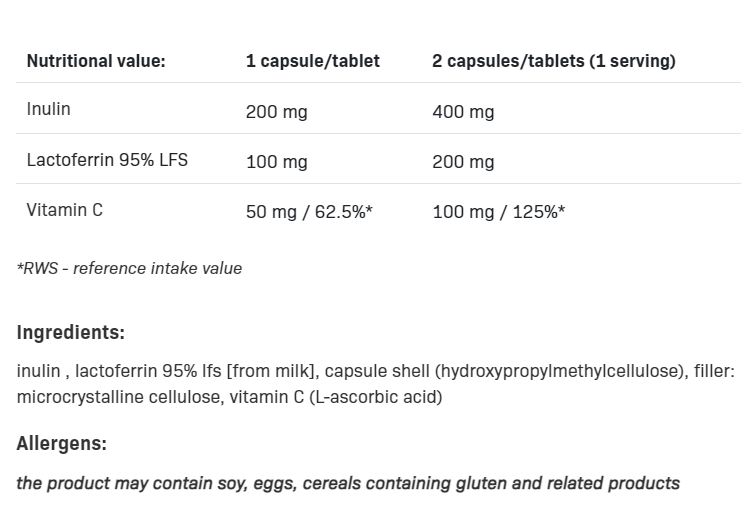Viewport: 752px width, 522px height.
Task: Select the Inulin row label
Action: click(49, 109)
